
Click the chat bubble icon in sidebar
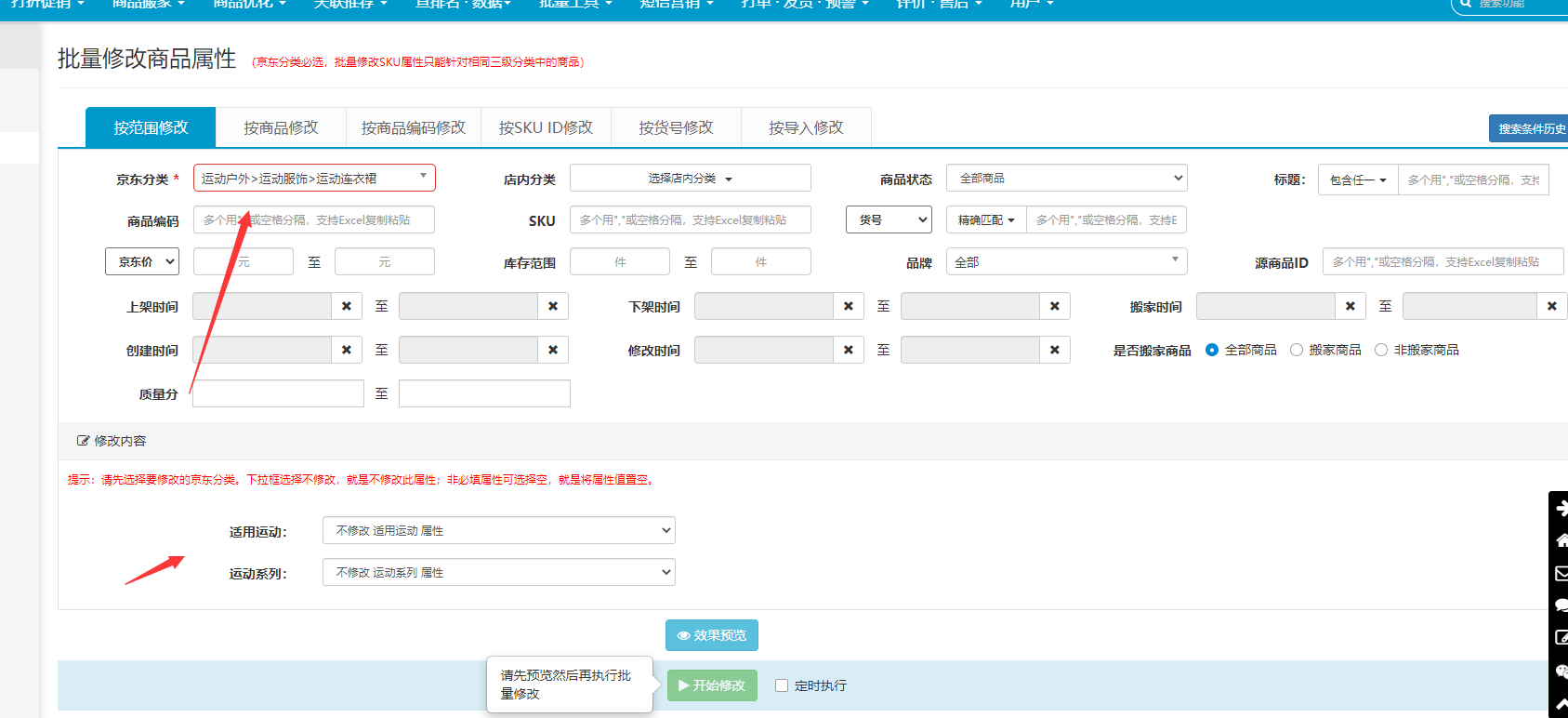pyautogui.click(x=1561, y=605)
